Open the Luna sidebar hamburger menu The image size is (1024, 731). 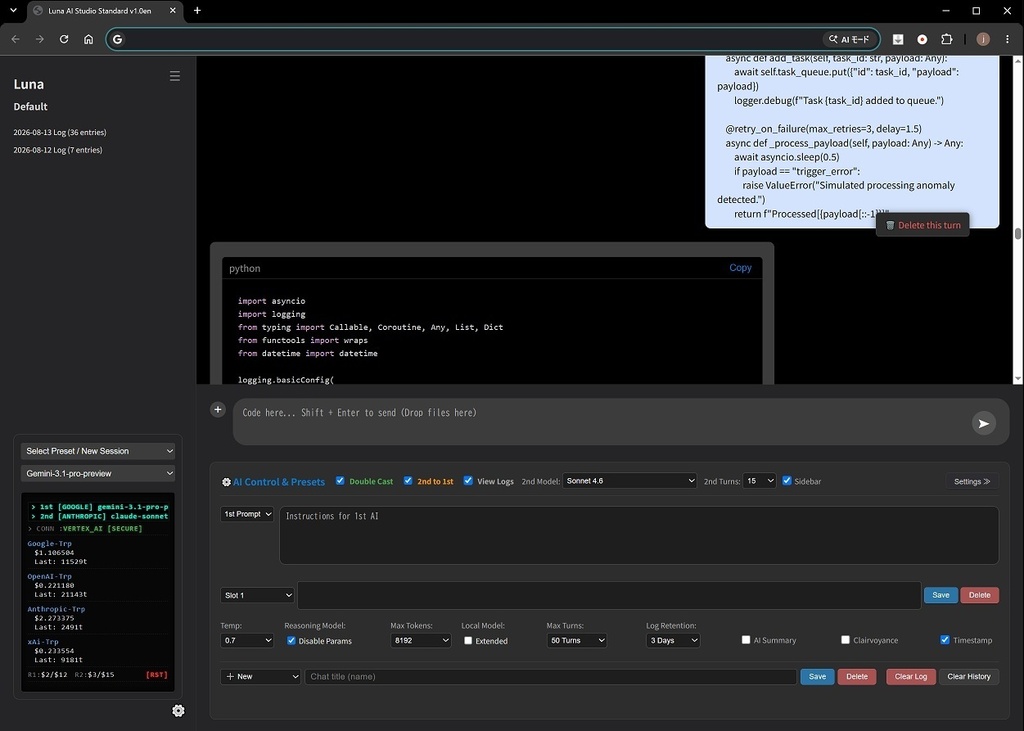[x=174, y=76]
